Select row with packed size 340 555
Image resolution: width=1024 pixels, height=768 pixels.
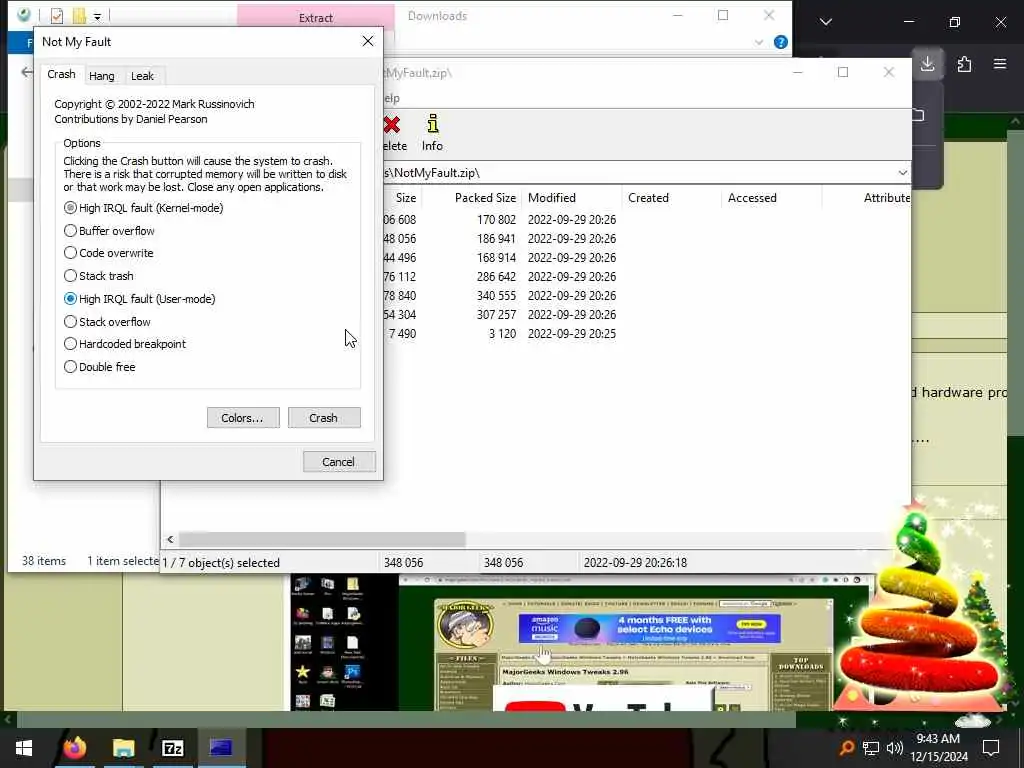[x=647, y=295]
